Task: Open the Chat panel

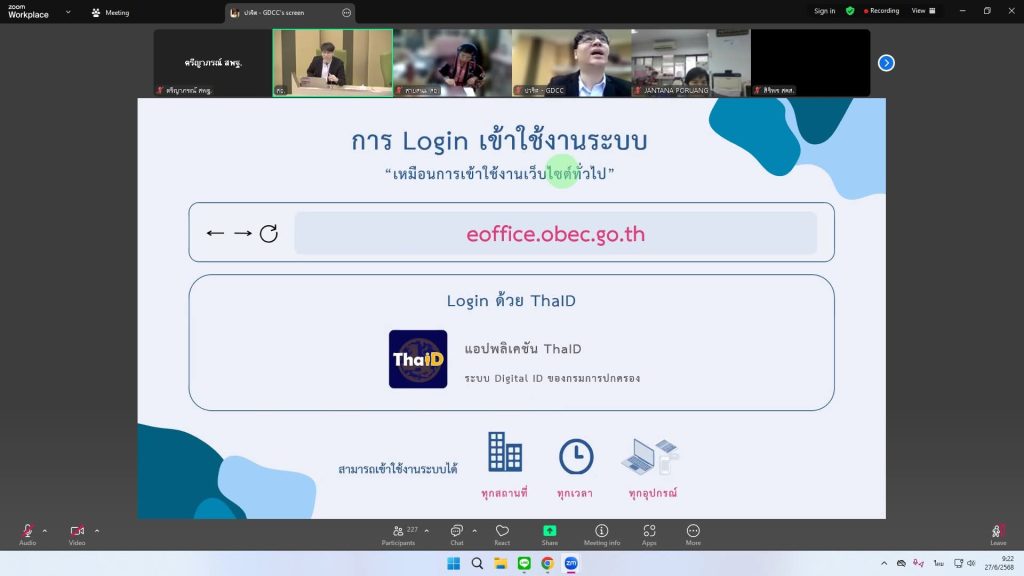Action: point(456,534)
